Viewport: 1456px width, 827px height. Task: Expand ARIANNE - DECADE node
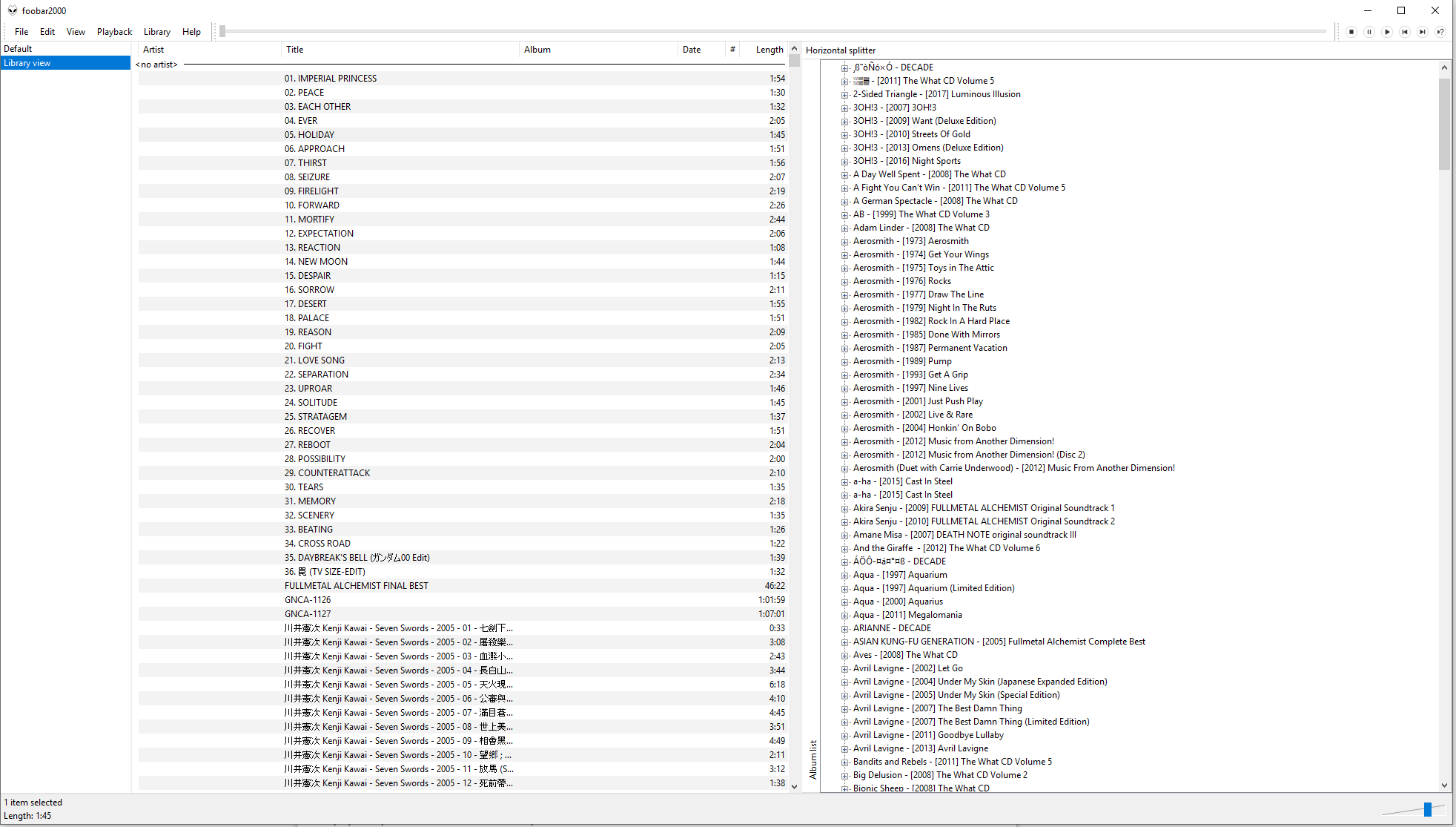tap(844, 628)
